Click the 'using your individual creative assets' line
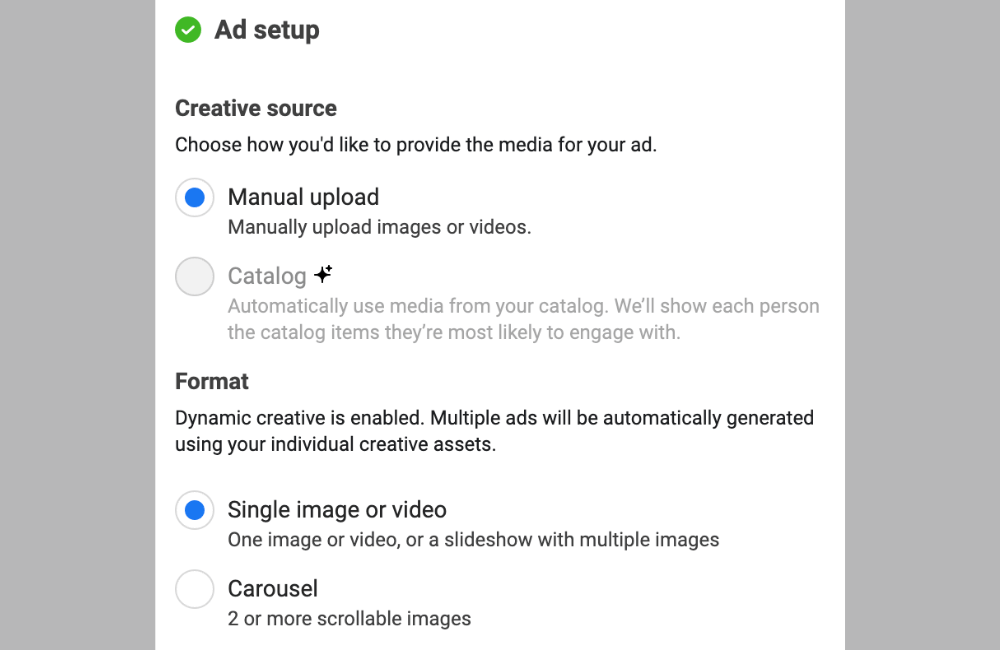This screenshot has height=650, width=1000. click(335, 444)
